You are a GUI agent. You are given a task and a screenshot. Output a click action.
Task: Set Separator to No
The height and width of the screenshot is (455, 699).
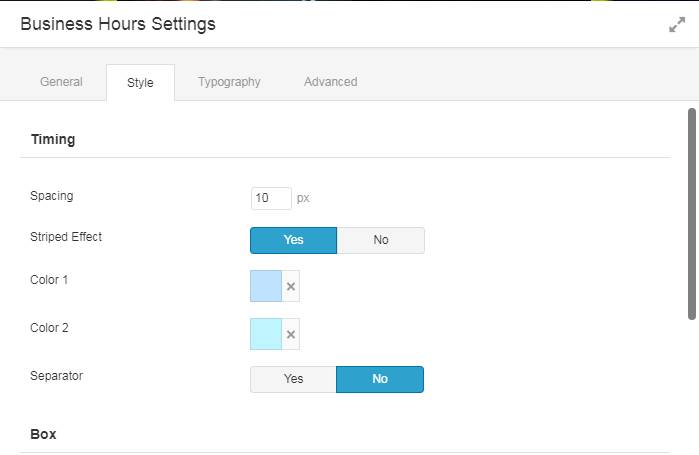pyautogui.click(x=380, y=379)
